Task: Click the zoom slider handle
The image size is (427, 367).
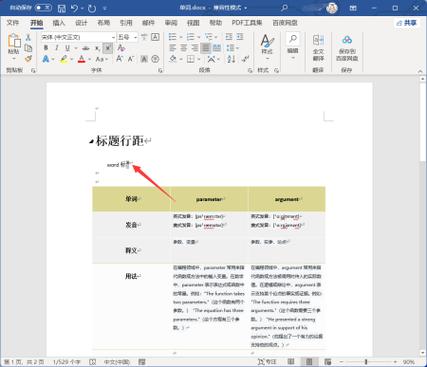Action: click(366, 362)
